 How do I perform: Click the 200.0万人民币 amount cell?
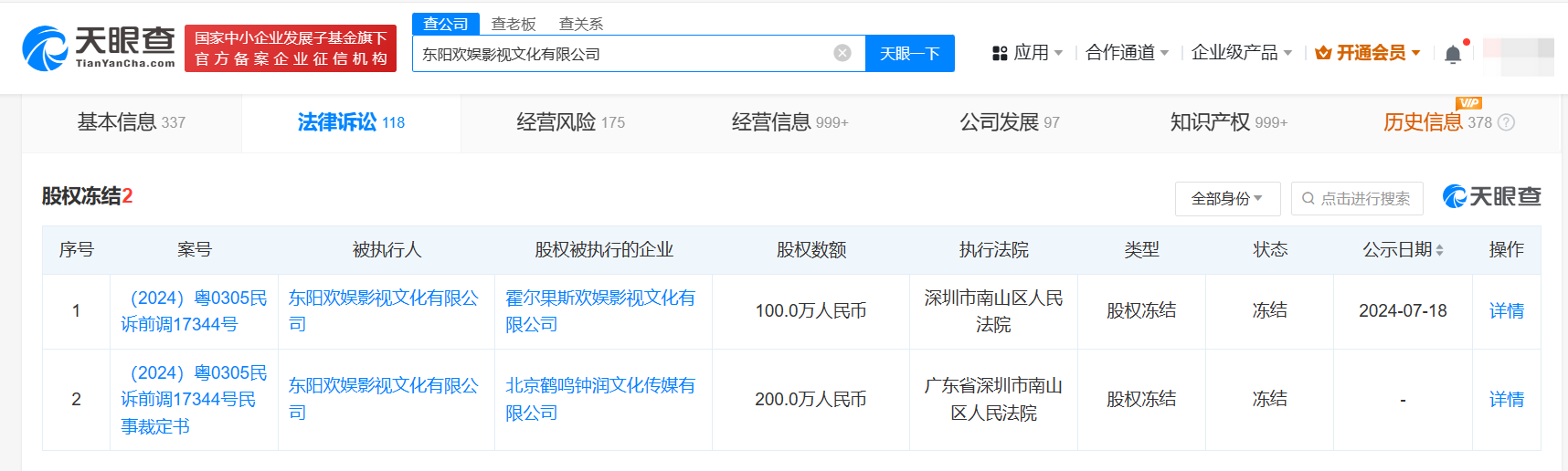pyautogui.click(x=810, y=399)
